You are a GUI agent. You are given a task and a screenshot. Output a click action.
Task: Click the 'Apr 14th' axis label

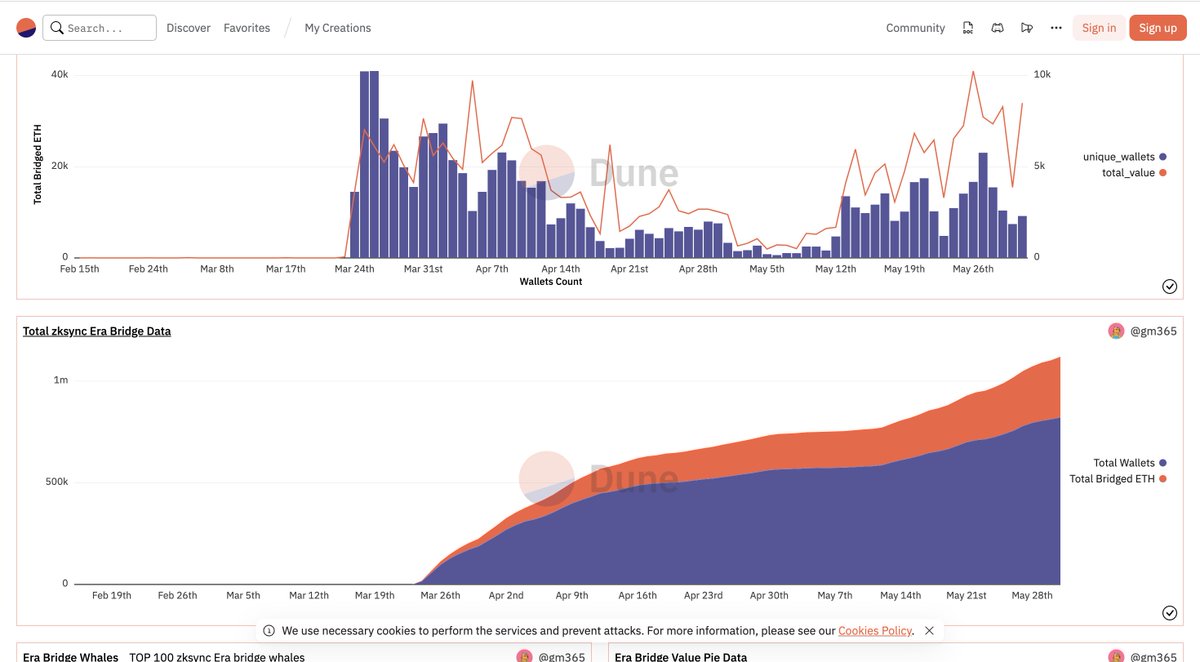pos(560,269)
